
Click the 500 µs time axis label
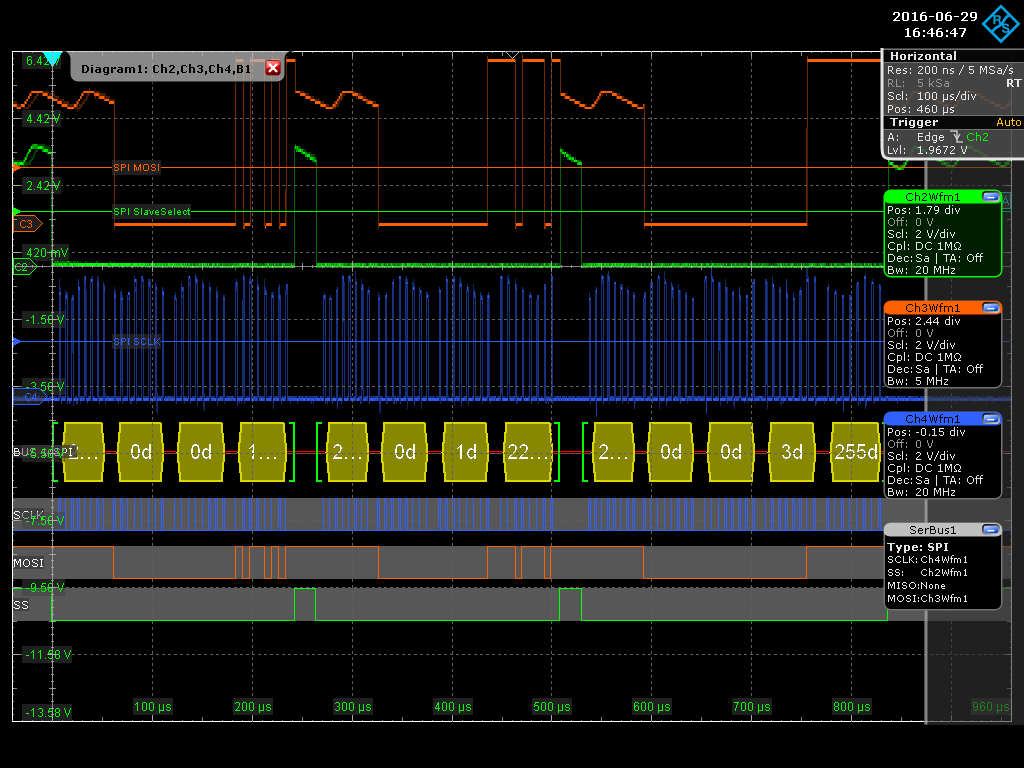point(552,707)
